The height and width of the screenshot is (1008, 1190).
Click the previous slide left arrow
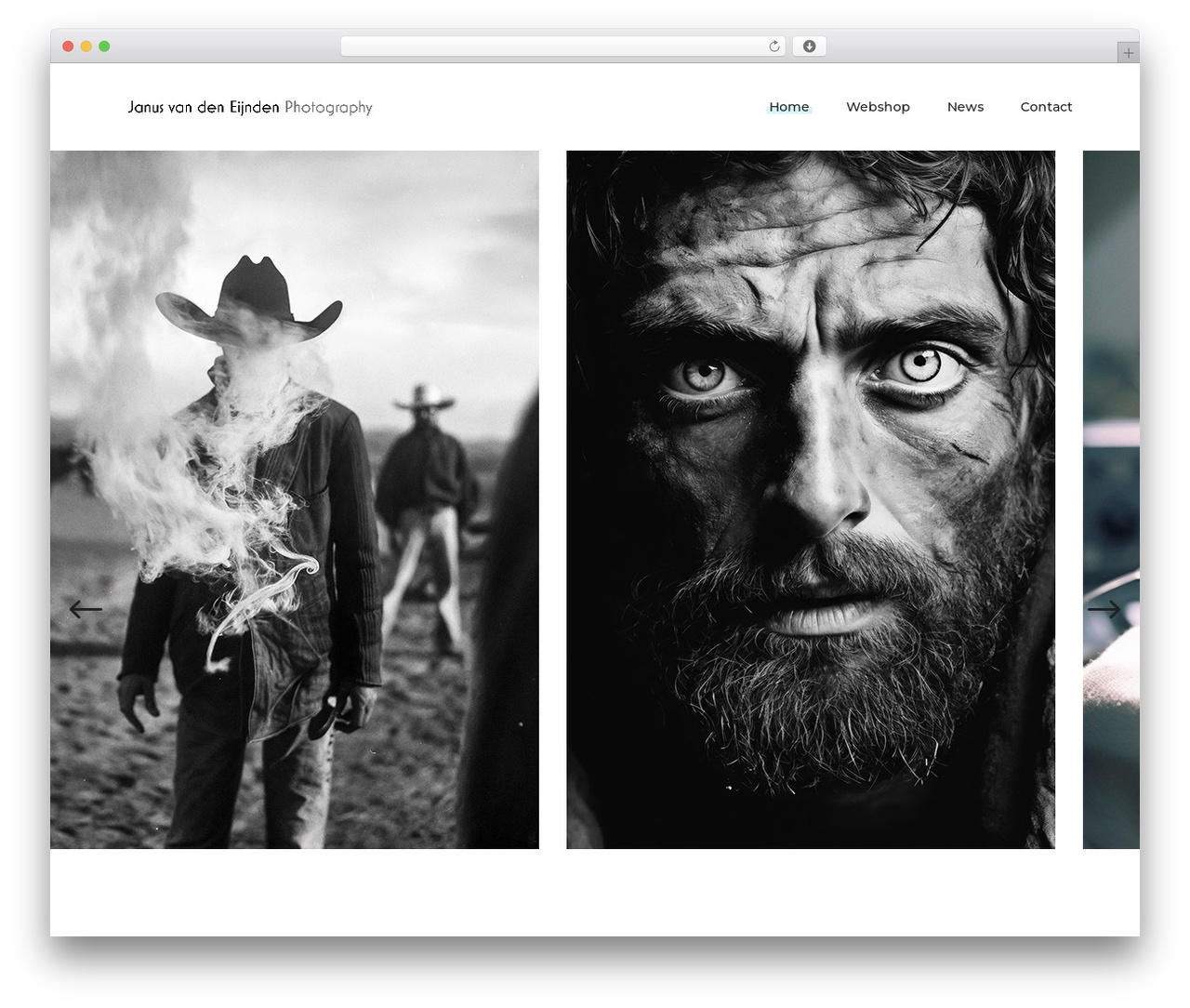click(x=86, y=609)
